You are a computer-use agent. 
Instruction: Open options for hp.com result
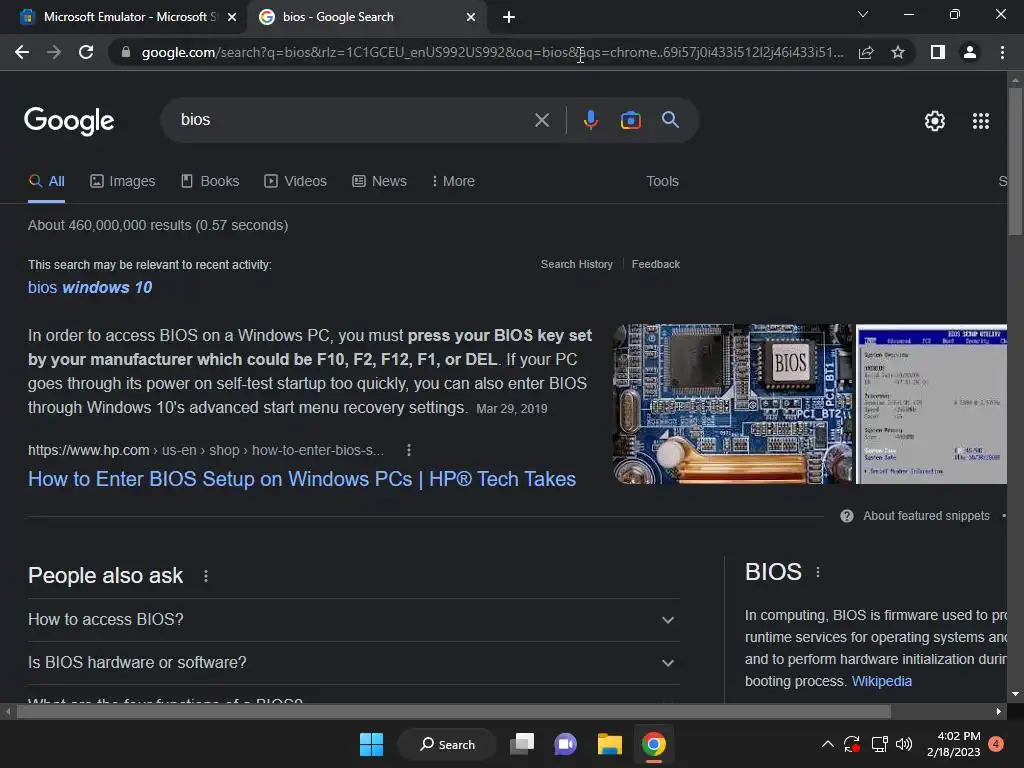click(x=409, y=450)
